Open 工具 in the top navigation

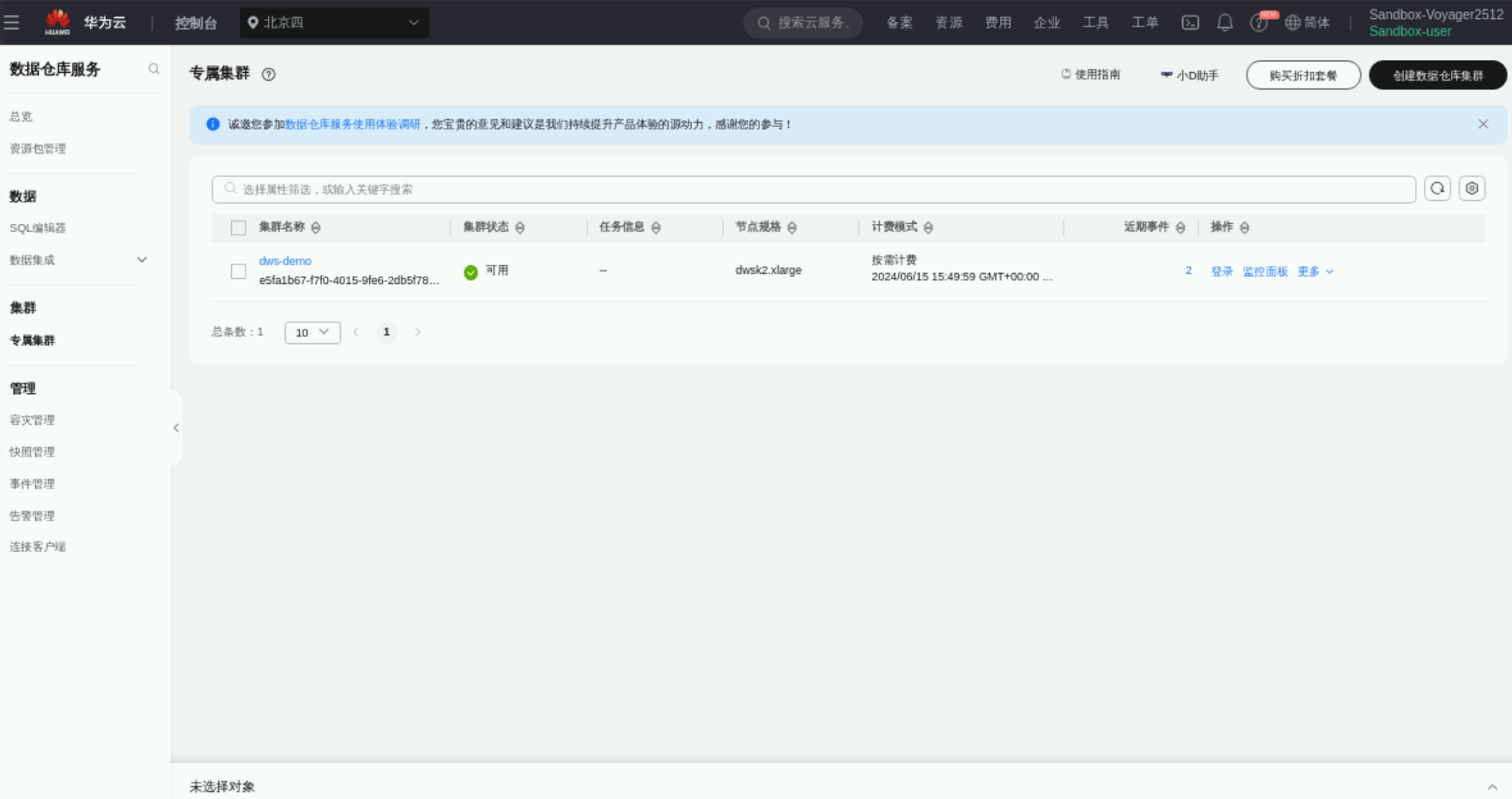1096,23
